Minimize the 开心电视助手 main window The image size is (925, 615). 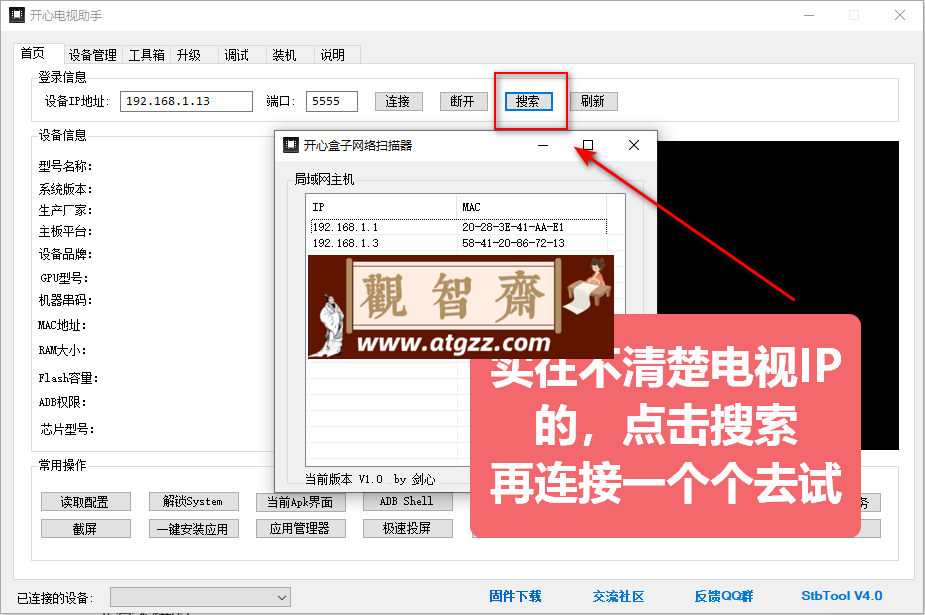point(809,15)
